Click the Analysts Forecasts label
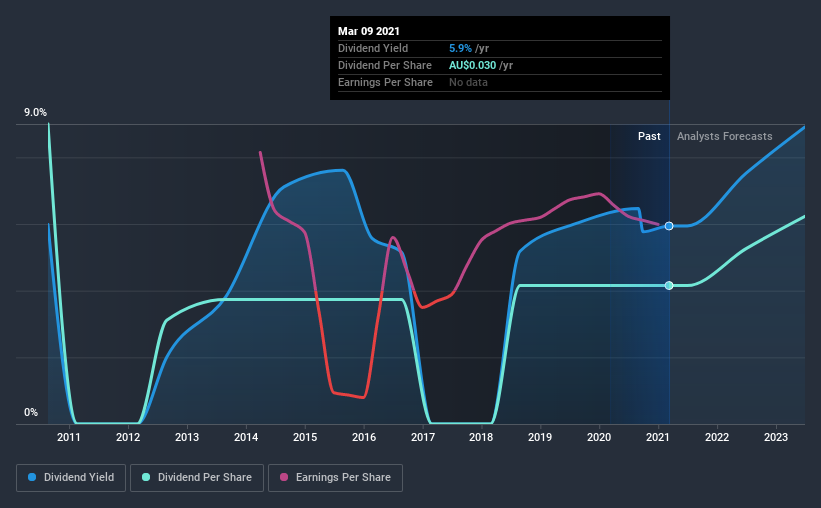The height and width of the screenshot is (508, 821). 725,136
